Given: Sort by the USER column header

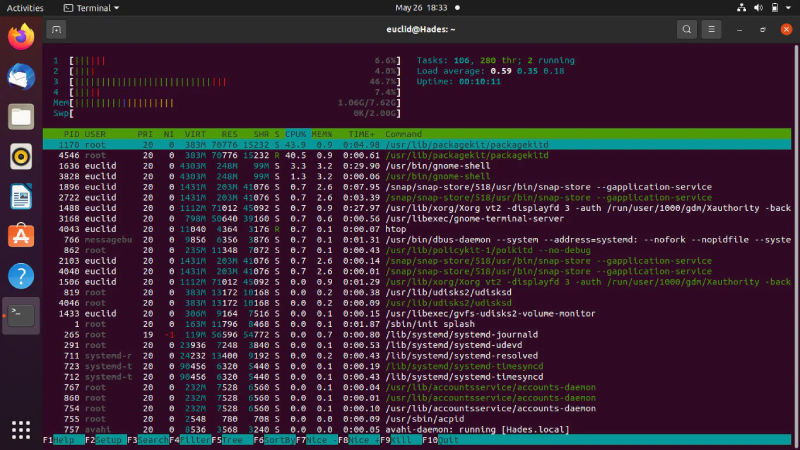Looking at the screenshot, I should (95, 134).
